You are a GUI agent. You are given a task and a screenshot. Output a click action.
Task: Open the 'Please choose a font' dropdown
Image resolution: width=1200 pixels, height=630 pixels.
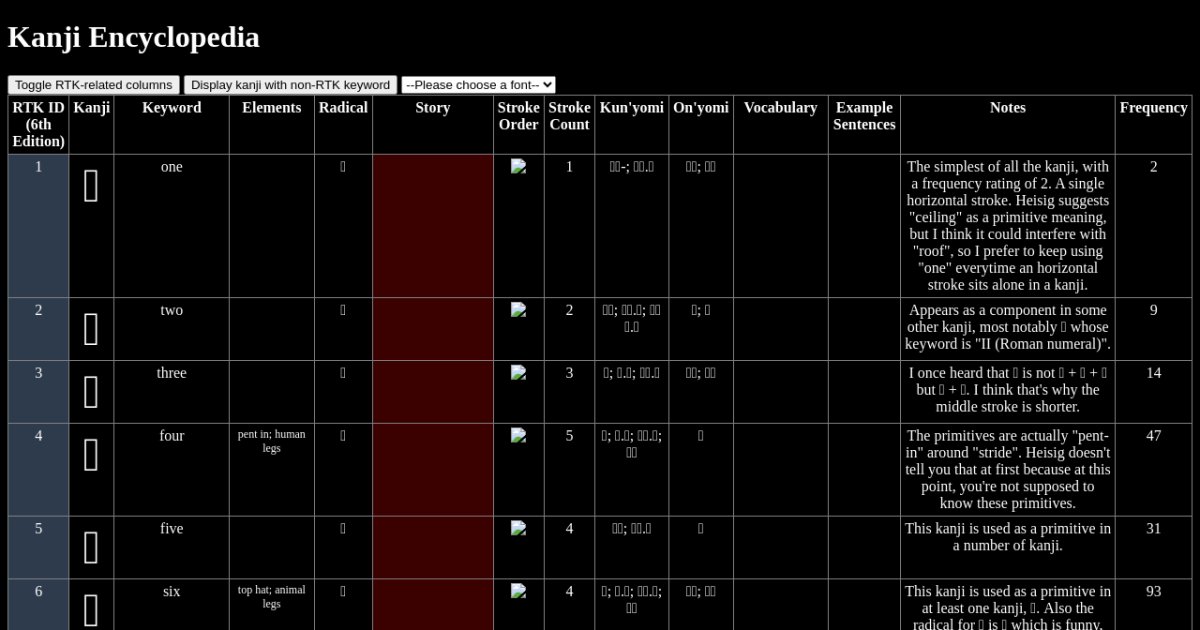tap(478, 85)
